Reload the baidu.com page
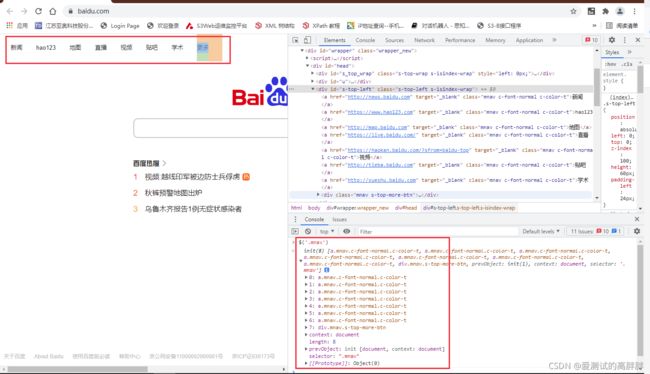650x374 pixels. 38,11
